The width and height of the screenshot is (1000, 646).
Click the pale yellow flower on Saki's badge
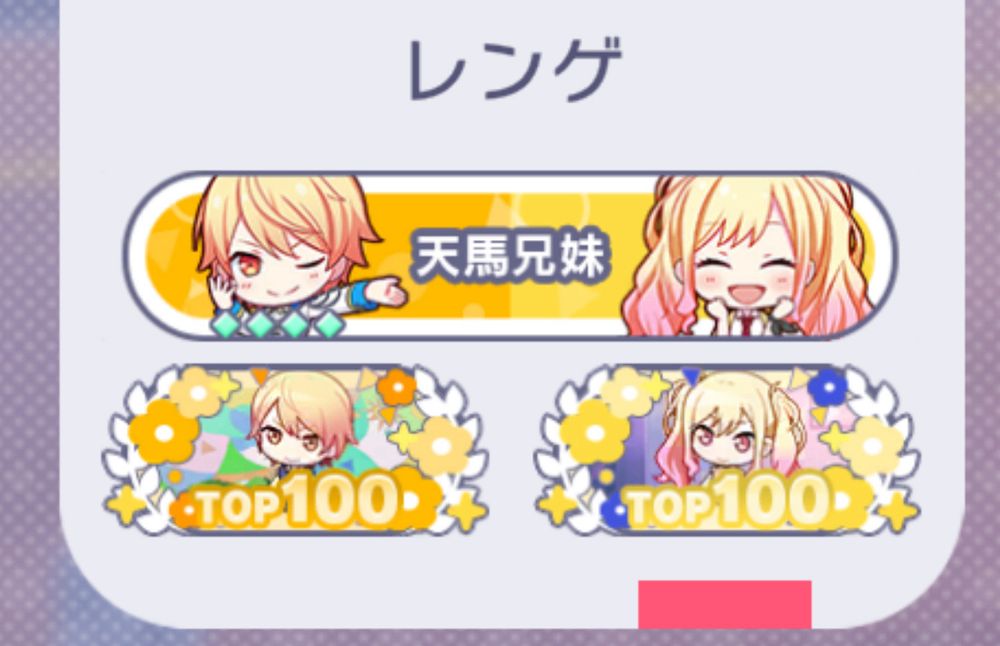pos(871,446)
